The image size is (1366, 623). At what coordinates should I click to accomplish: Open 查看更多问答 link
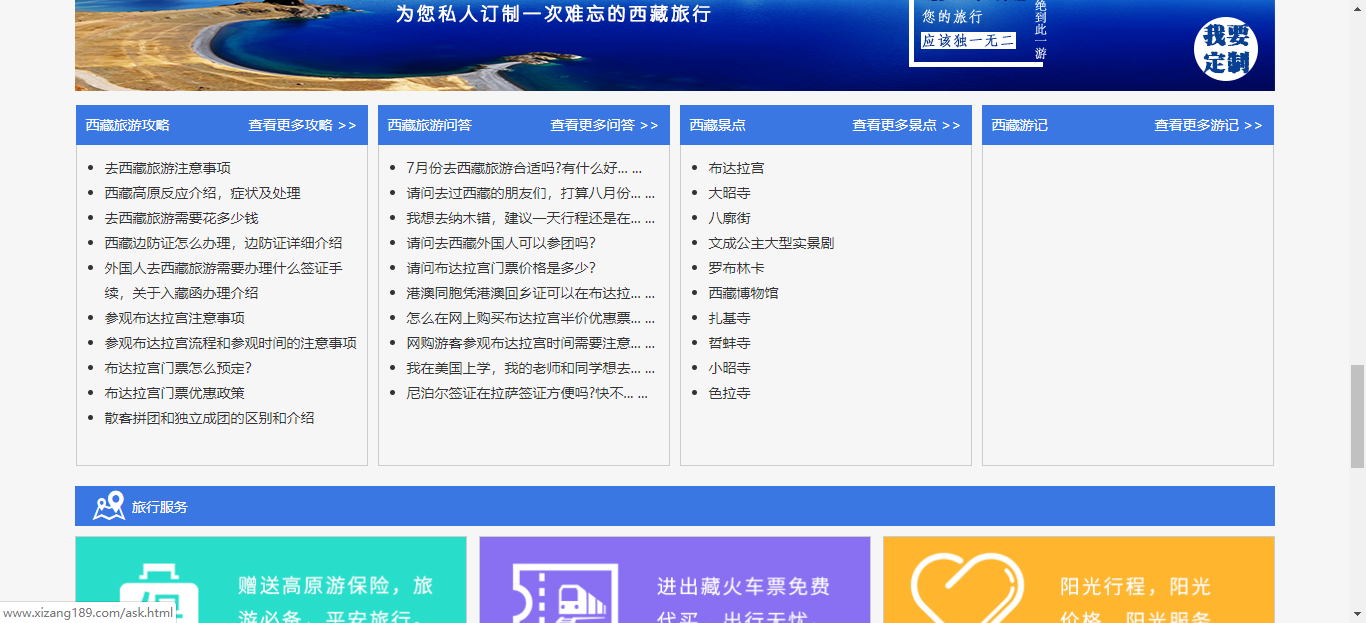[x=604, y=125]
